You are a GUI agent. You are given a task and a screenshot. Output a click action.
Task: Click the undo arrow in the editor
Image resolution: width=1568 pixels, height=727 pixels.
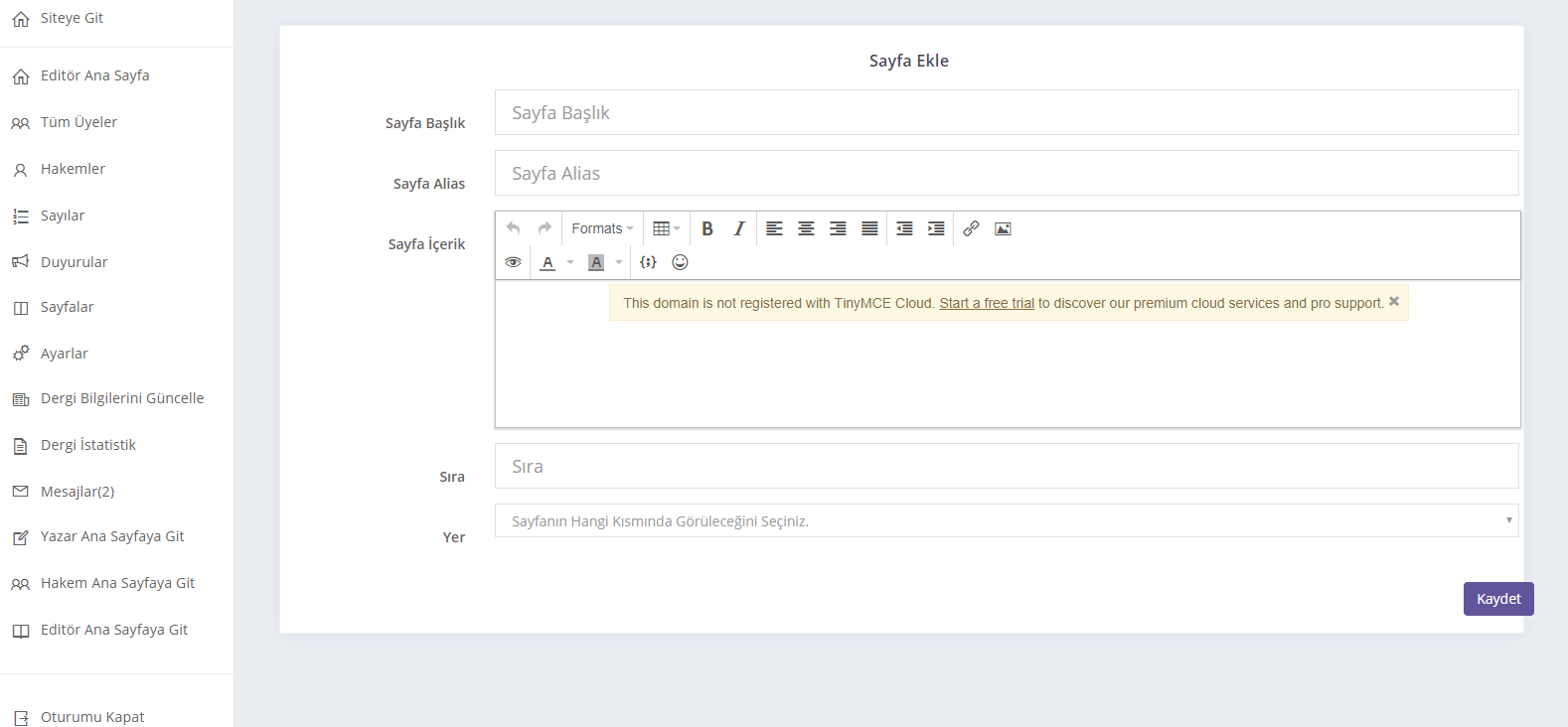(513, 228)
